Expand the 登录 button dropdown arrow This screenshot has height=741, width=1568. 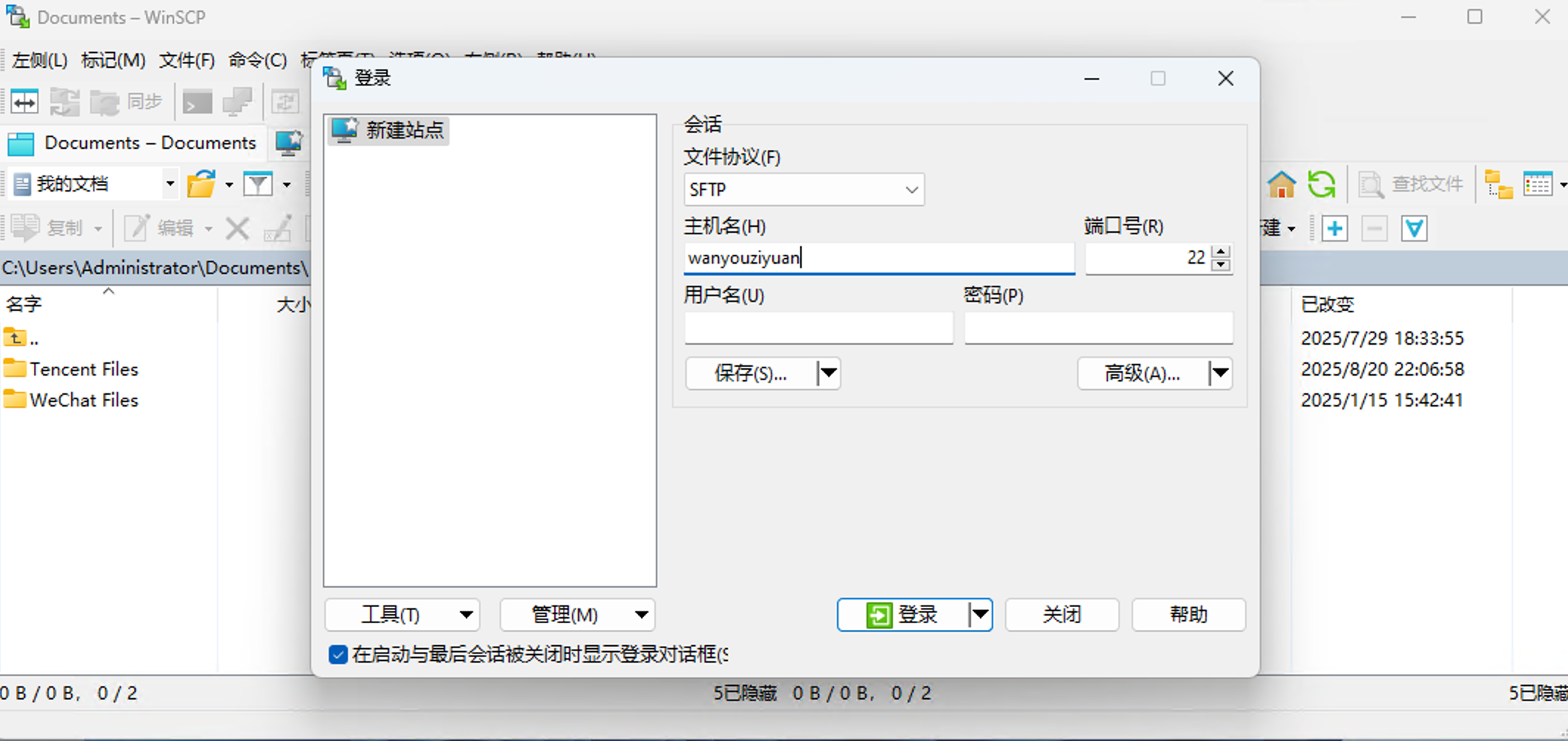(x=981, y=614)
